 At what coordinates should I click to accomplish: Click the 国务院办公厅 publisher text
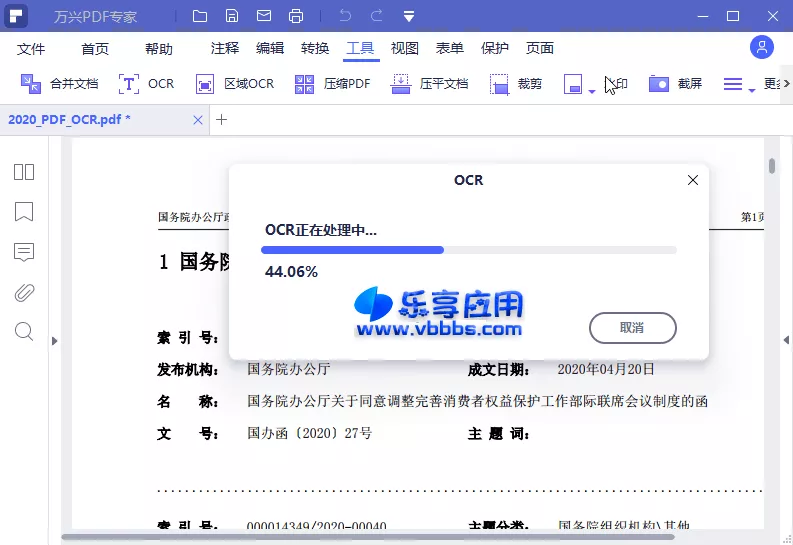point(289,369)
